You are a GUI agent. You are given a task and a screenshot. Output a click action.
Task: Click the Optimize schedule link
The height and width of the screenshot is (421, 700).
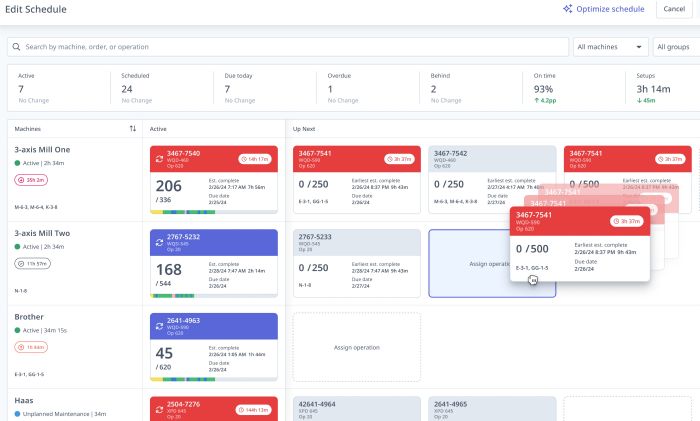pos(604,9)
